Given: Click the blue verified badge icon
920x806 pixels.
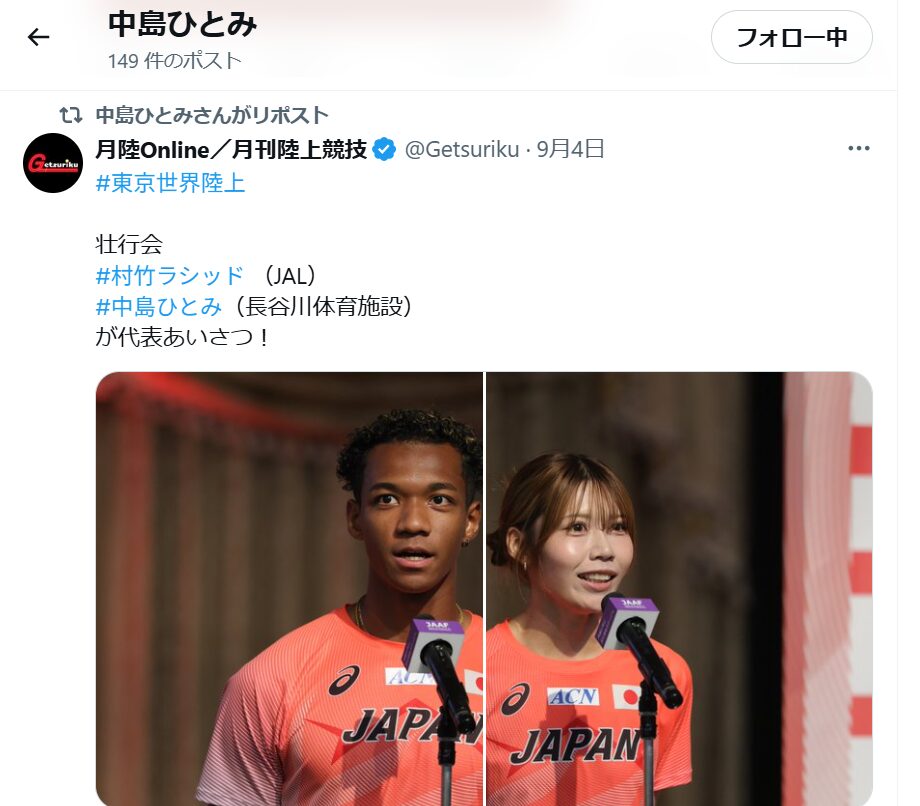Looking at the screenshot, I should pos(384,150).
